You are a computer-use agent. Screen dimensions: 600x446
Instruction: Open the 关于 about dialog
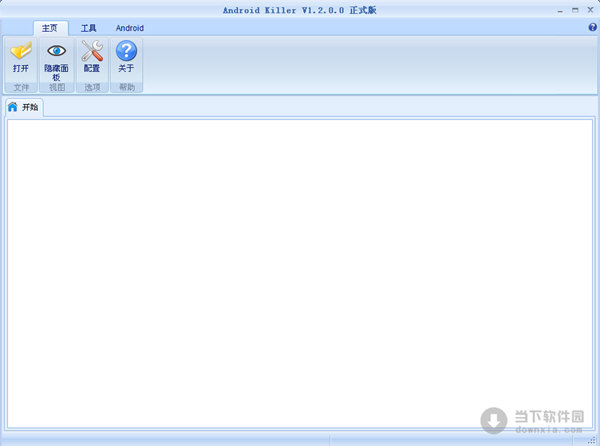point(126,59)
